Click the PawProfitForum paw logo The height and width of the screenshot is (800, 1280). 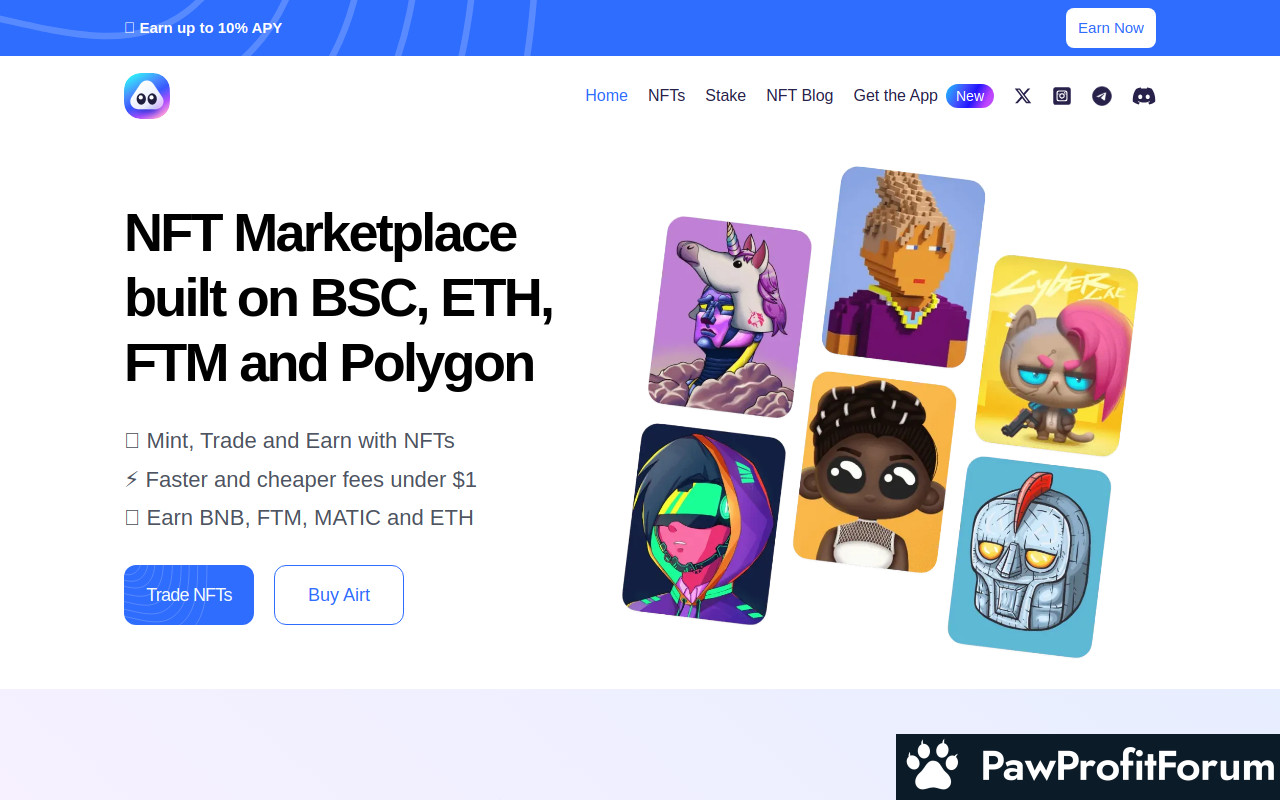click(x=932, y=766)
